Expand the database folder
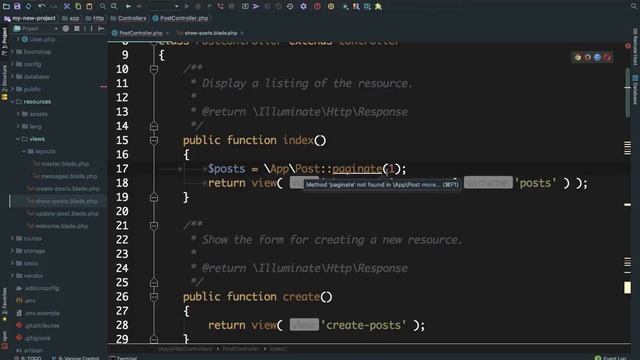640x360 pixels. (x=13, y=77)
